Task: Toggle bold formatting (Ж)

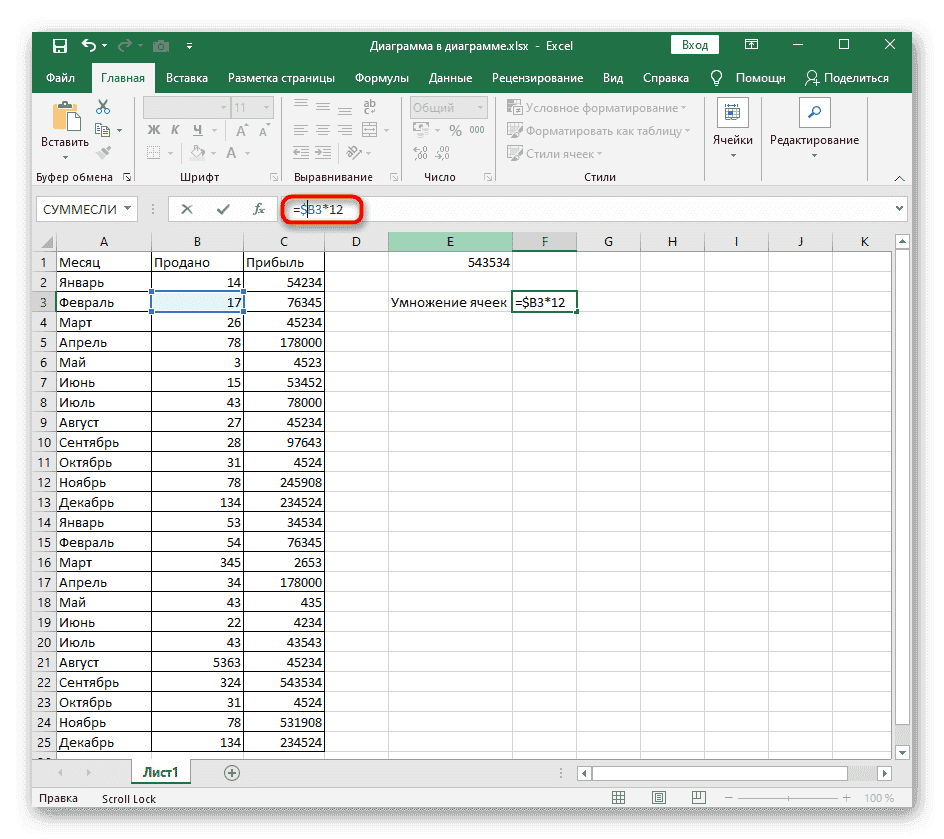Action: [154, 129]
